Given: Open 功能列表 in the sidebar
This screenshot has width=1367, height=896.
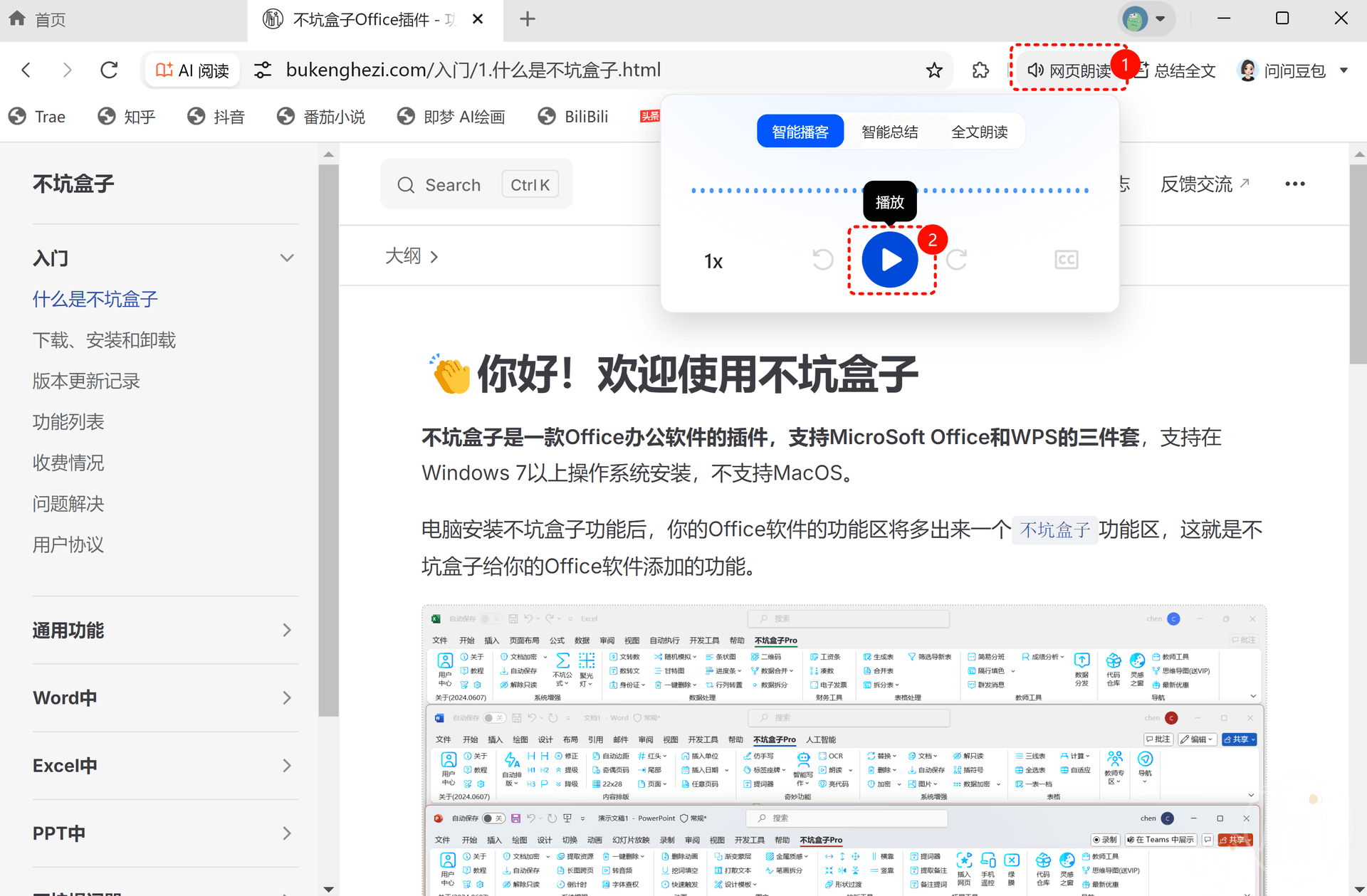Looking at the screenshot, I should (x=68, y=422).
